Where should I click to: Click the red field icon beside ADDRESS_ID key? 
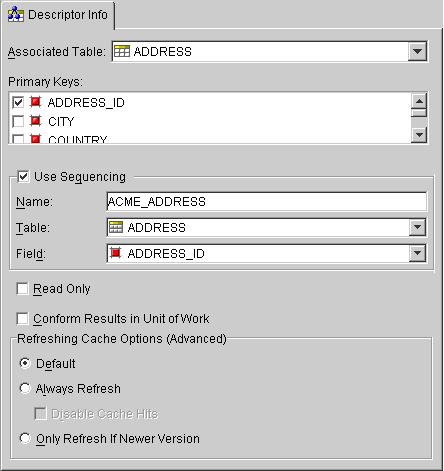click(x=35, y=102)
